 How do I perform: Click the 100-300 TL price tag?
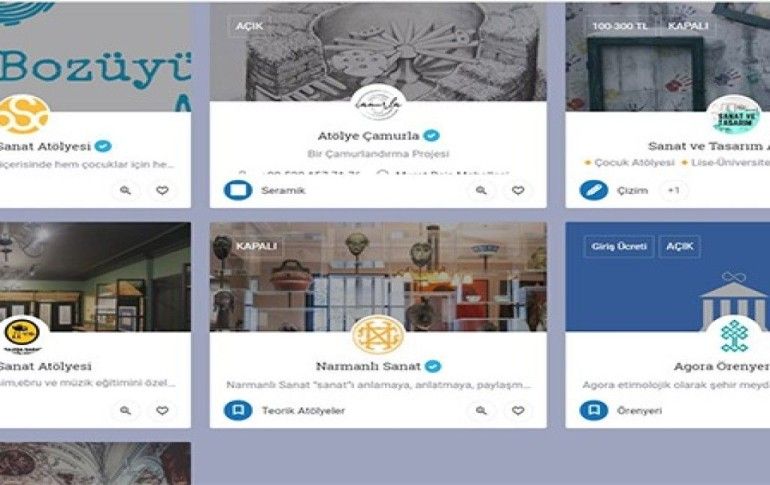point(620,26)
